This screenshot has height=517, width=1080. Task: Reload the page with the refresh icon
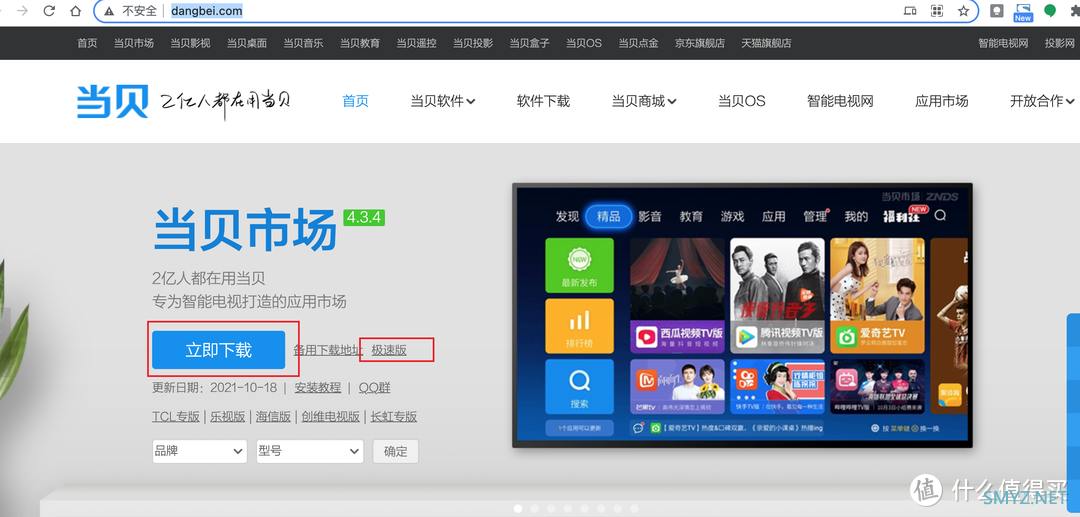49,11
